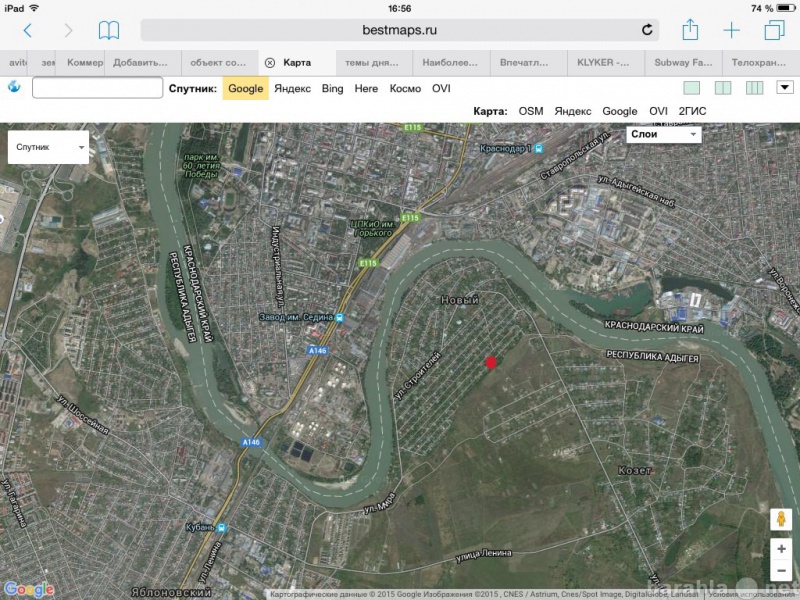800x600 pixels.
Task: Open the Safari share sheet
Action: 690,29
